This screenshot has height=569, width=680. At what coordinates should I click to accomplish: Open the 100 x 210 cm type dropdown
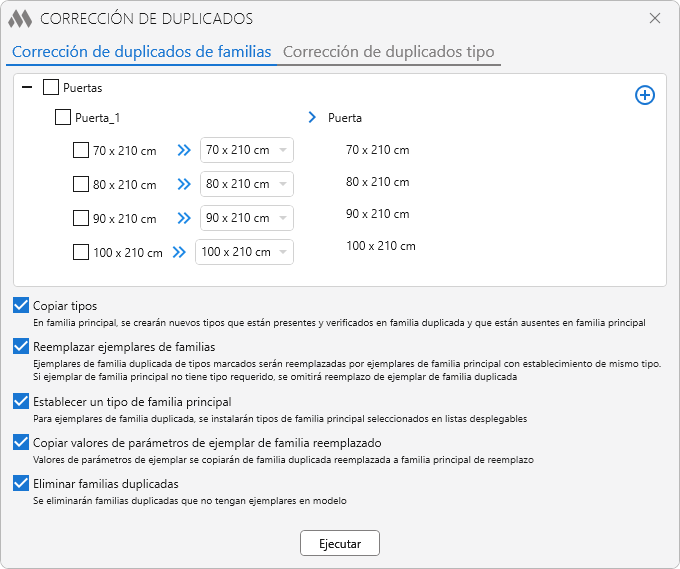click(244, 253)
